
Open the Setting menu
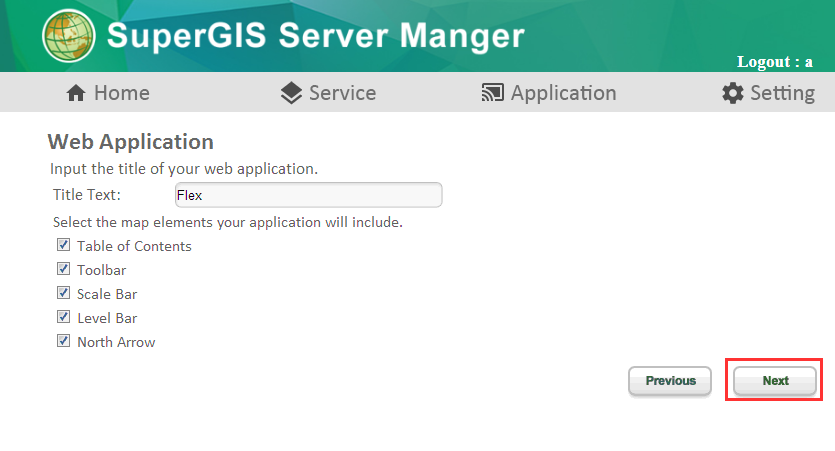pyautogui.click(x=768, y=93)
